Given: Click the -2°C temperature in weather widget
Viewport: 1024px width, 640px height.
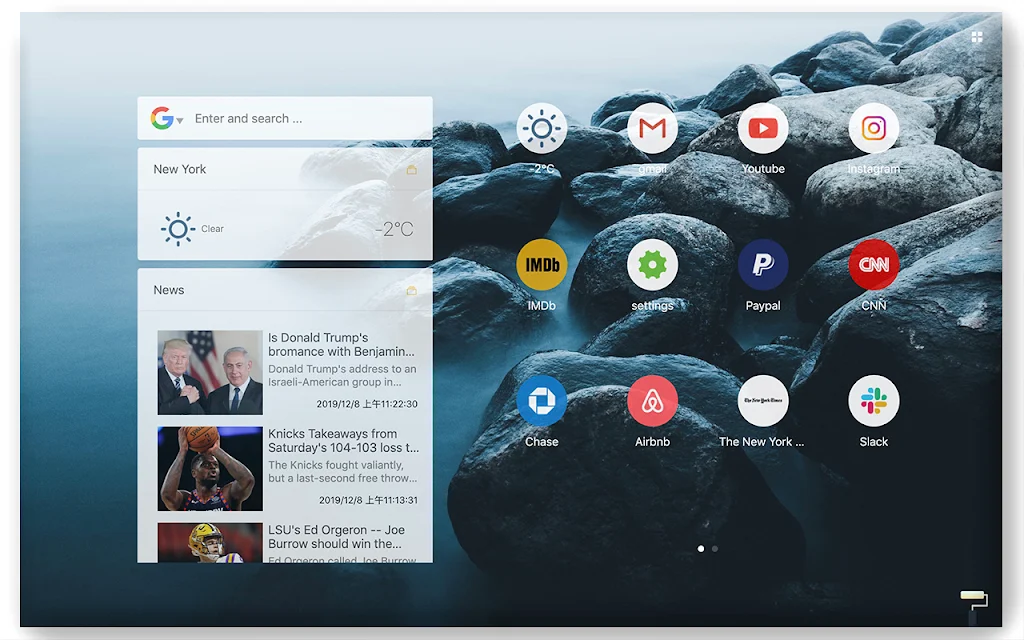Looking at the screenshot, I should 394,229.
